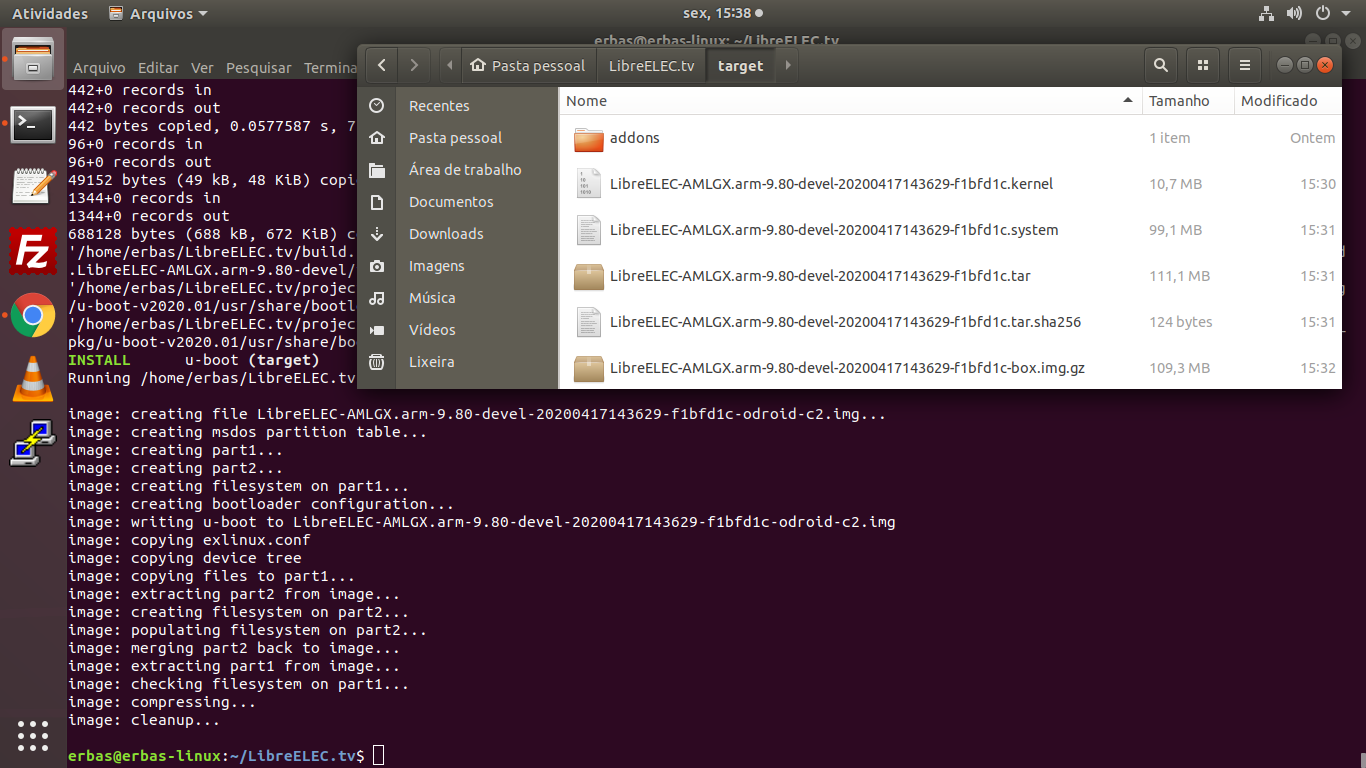Open FileZilla from the dock
Image resolution: width=1366 pixels, height=768 pixels.
point(32,251)
